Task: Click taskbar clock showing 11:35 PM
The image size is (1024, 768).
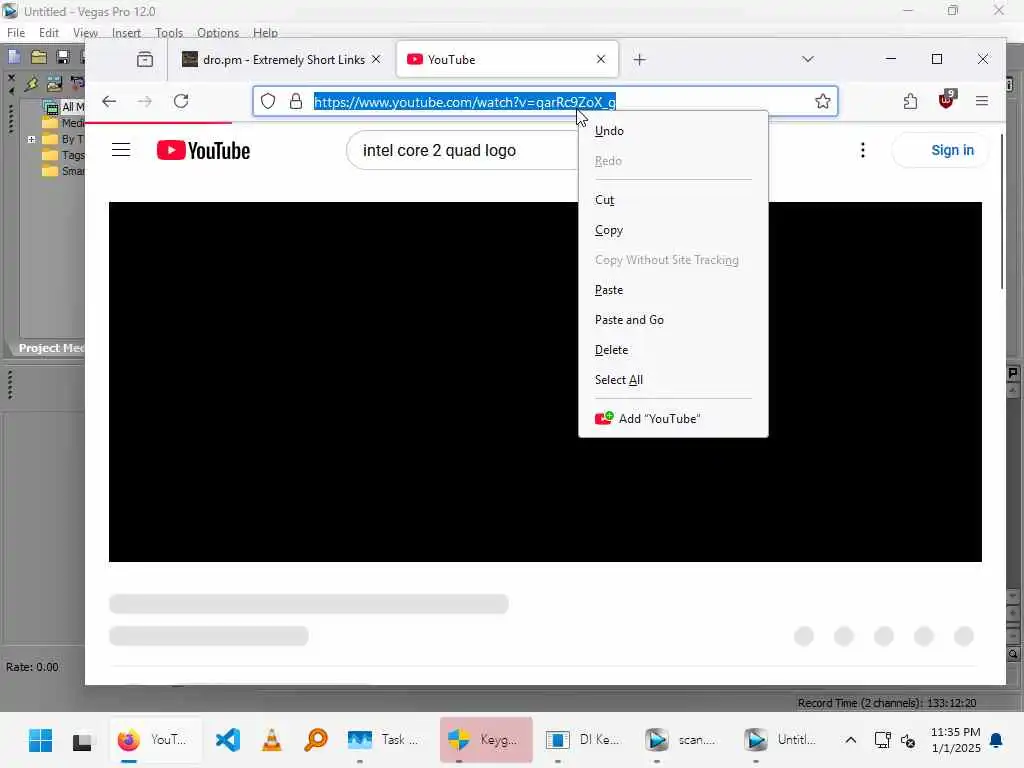Action: tap(955, 740)
